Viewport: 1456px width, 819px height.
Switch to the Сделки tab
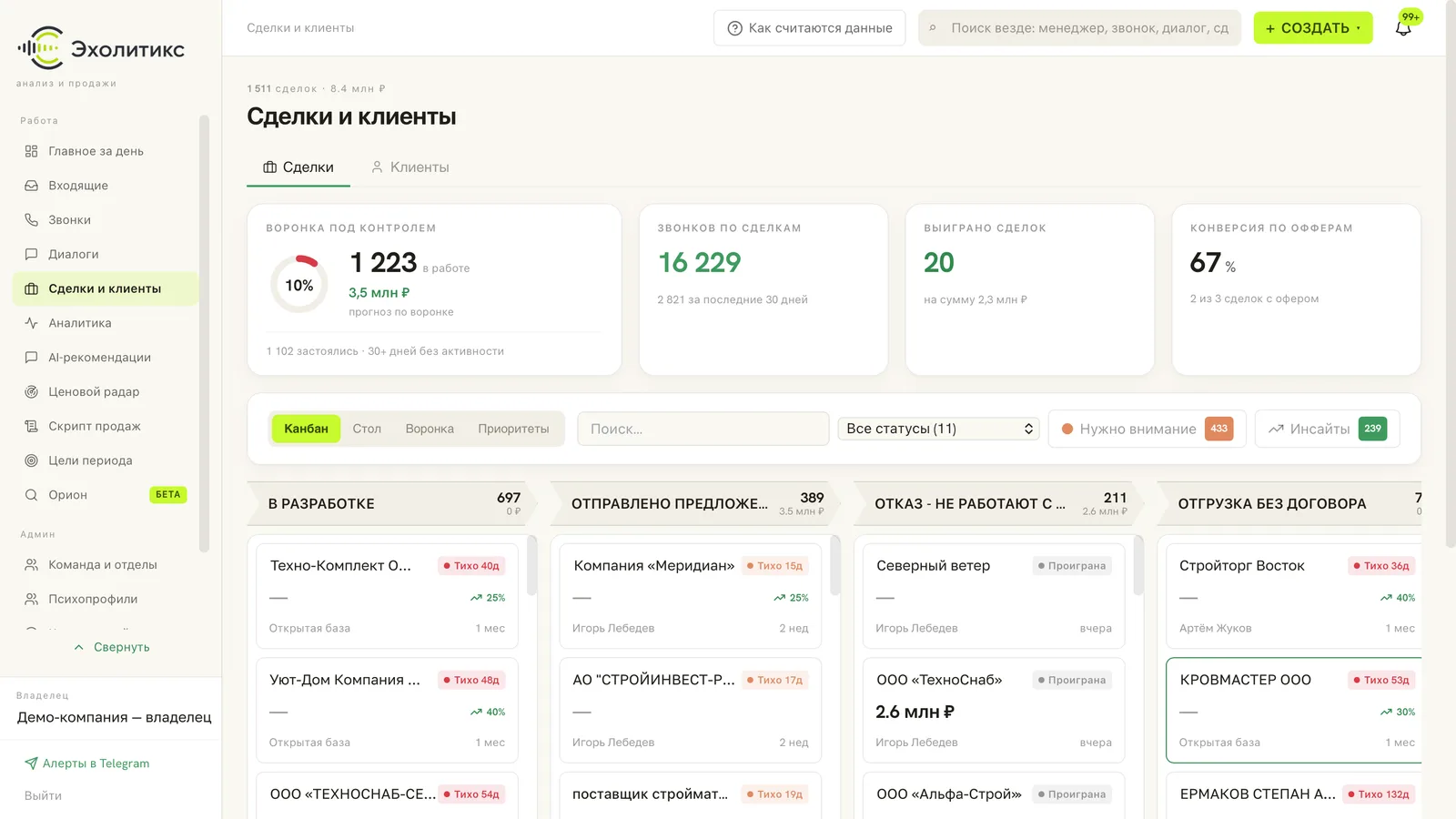pyautogui.click(x=298, y=167)
